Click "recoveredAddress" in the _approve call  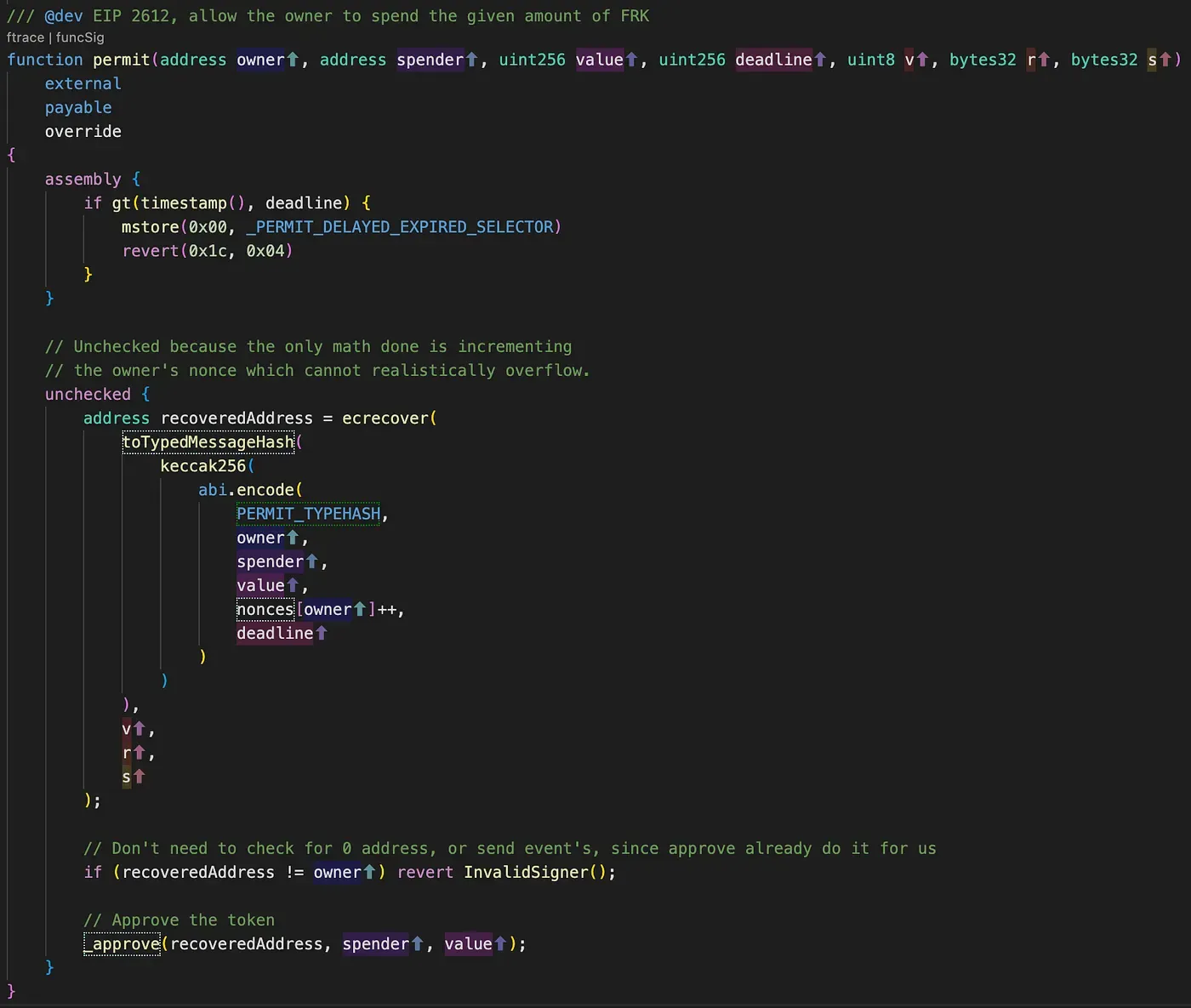(247, 944)
